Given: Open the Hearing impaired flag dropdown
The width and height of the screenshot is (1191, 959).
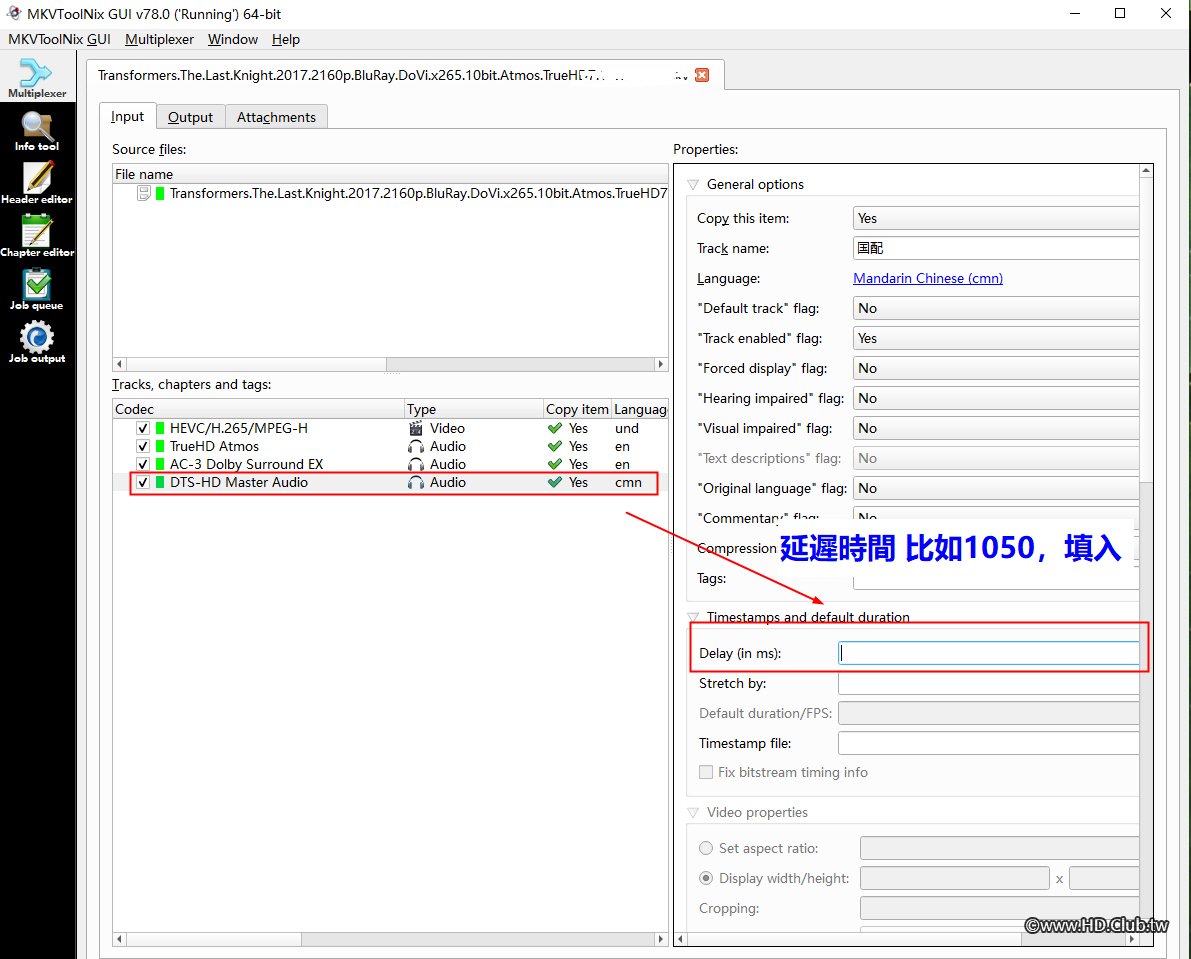Looking at the screenshot, I should coord(996,399).
